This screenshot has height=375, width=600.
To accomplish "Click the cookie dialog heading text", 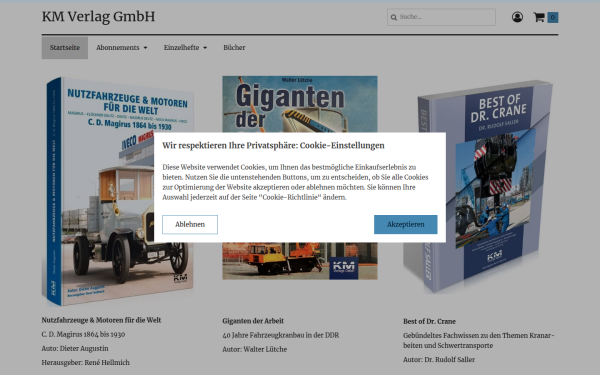I will point(273,146).
